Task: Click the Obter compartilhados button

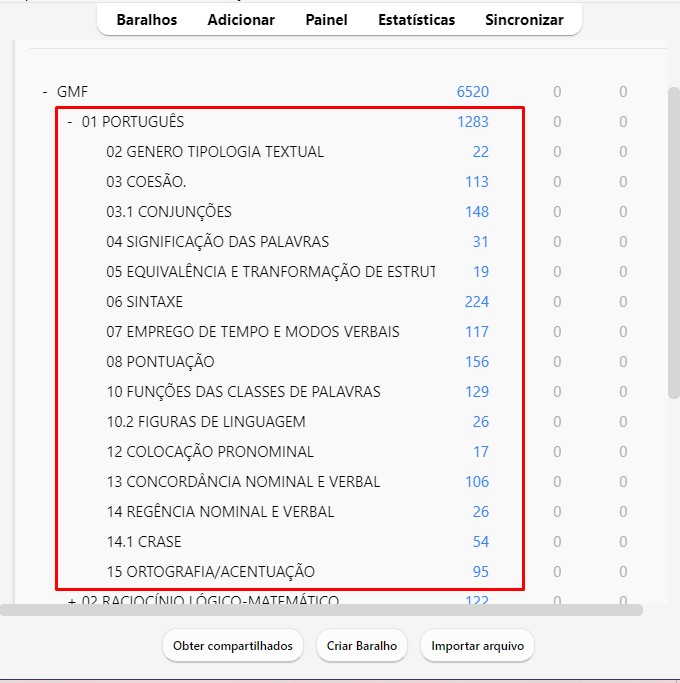Action: point(233,646)
